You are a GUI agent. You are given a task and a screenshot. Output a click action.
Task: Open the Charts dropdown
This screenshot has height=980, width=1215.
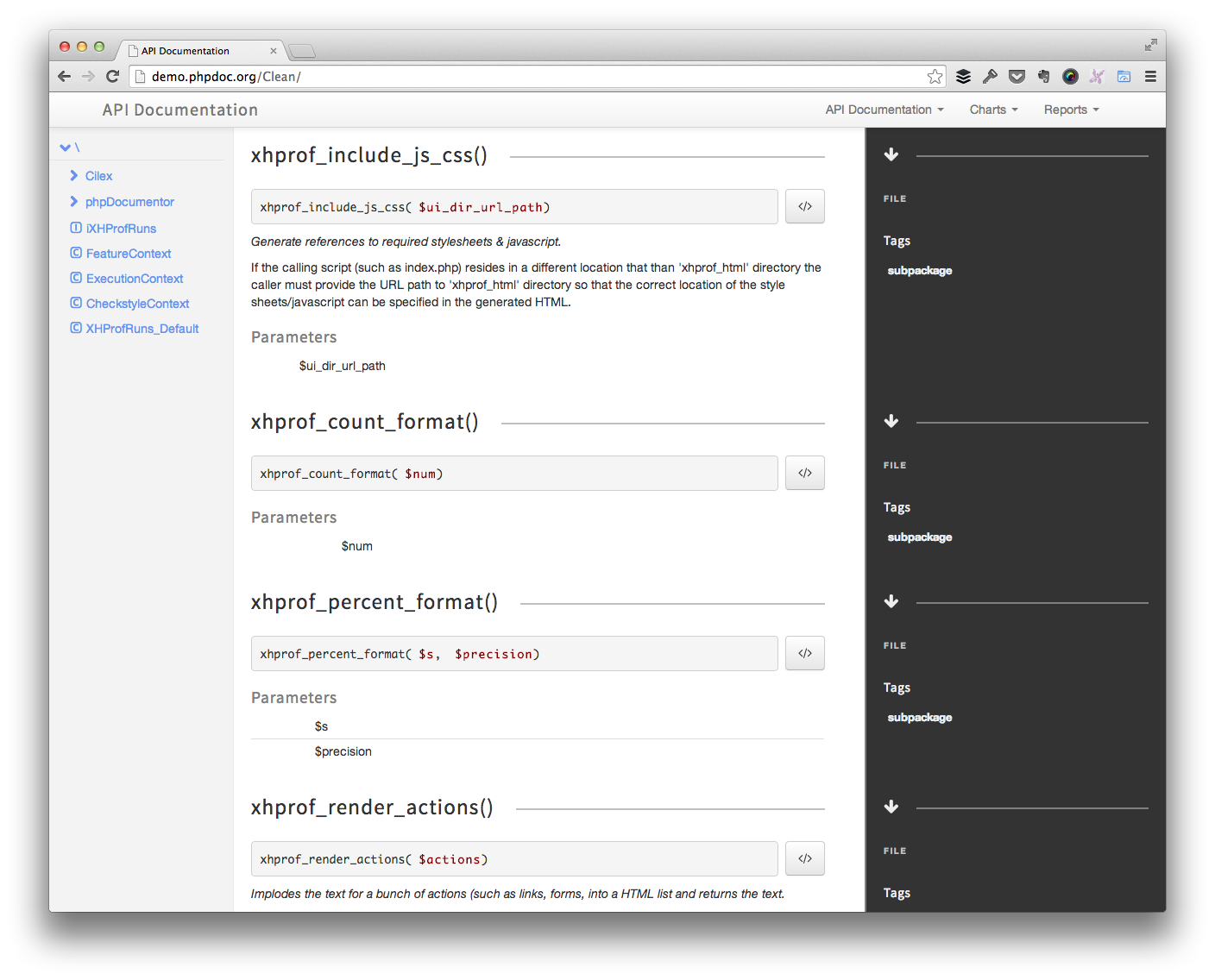[x=992, y=110]
